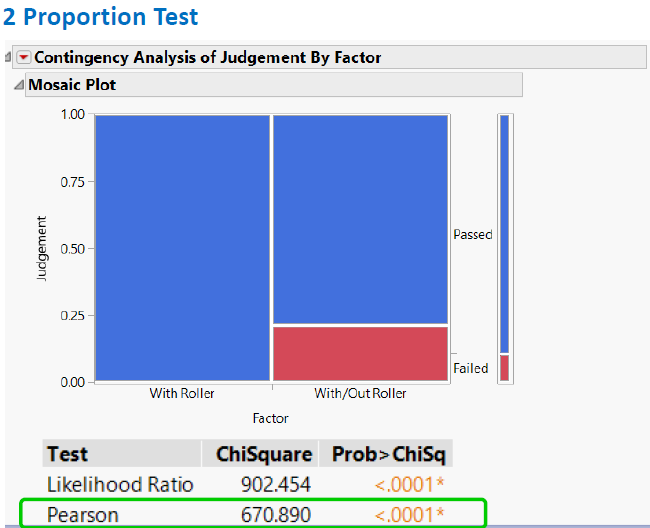650x528 pixels.
Task: Click the Judgement y-axis label
Action: tap(42, 248)
